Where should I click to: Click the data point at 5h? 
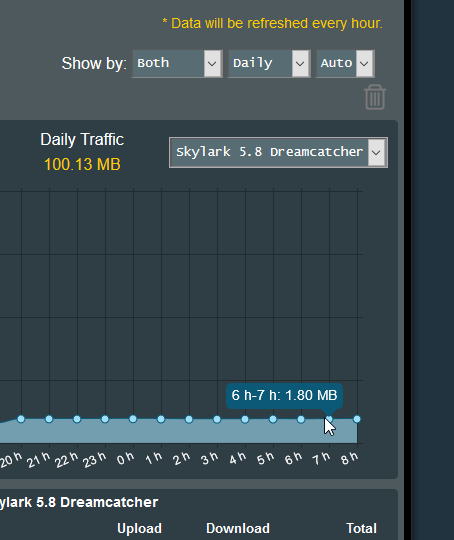273,419
